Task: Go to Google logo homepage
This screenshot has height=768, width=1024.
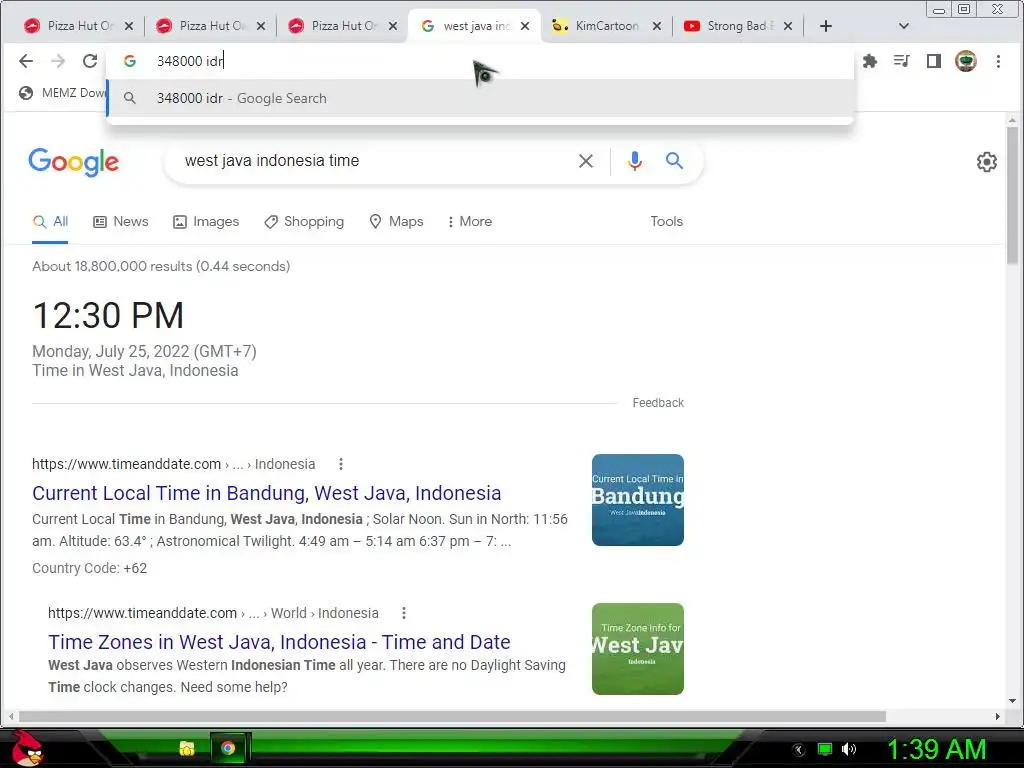Action: click(x=73, y=162)
